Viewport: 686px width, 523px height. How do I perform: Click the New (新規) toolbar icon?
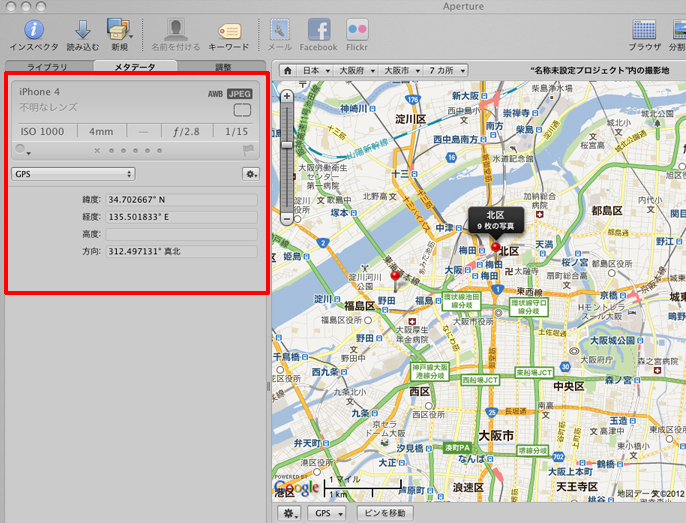pos(119,29)
